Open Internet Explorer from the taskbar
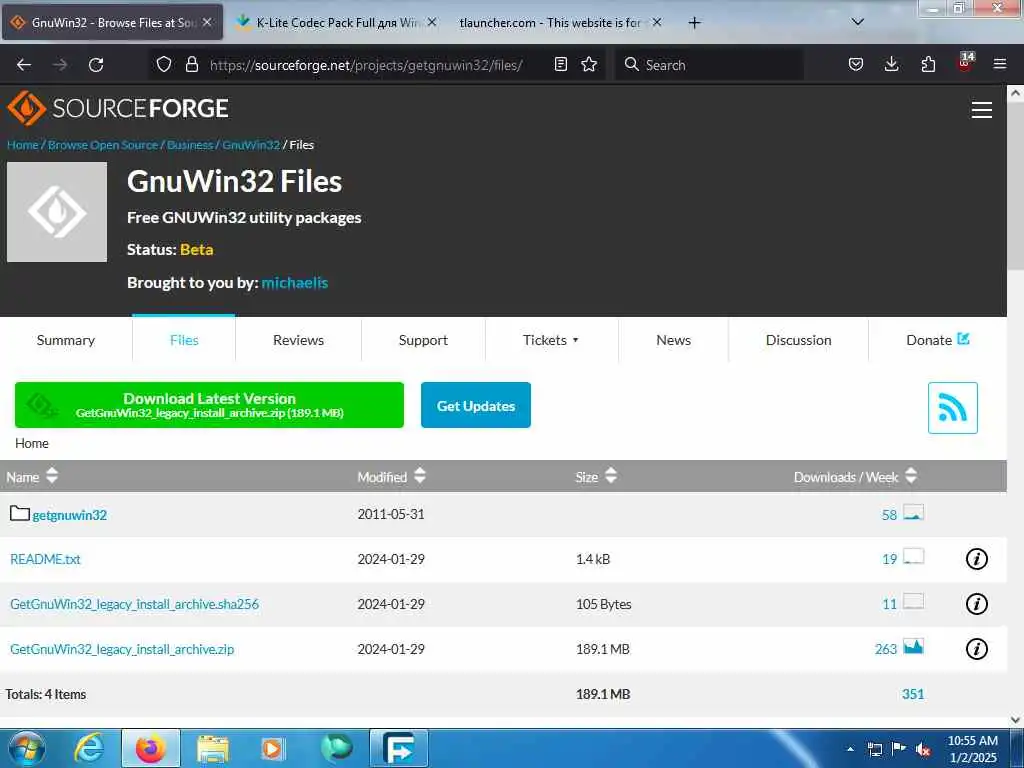Screen dimensions: 1024x768 89,748
